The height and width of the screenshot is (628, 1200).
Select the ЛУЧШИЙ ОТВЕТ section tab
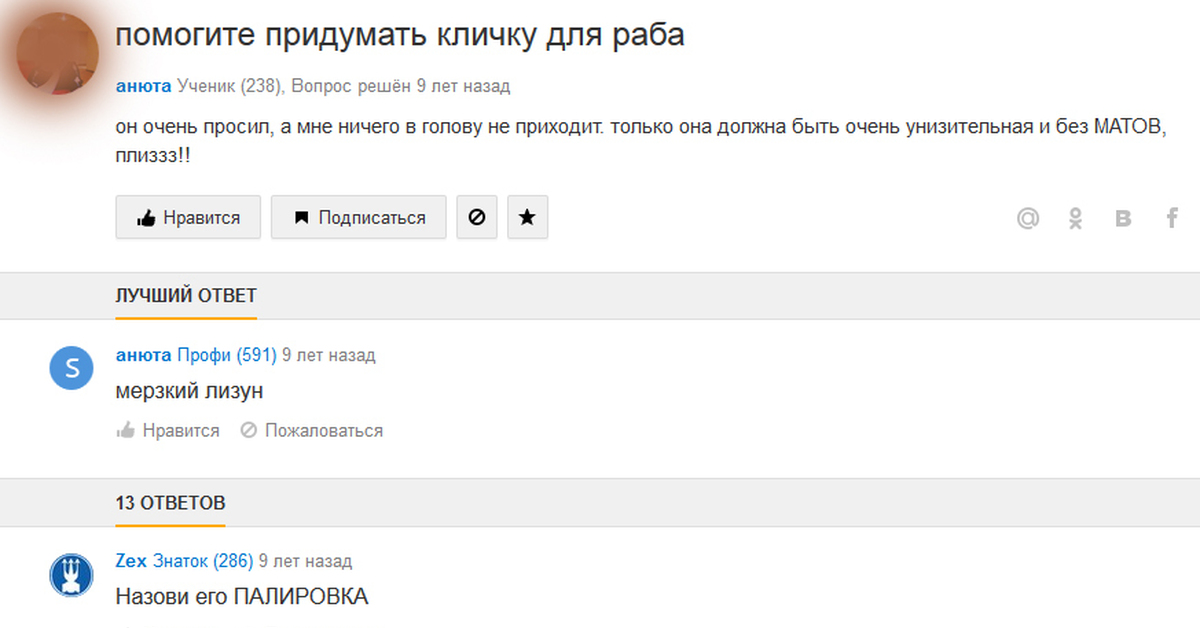[x=186, y=296]
